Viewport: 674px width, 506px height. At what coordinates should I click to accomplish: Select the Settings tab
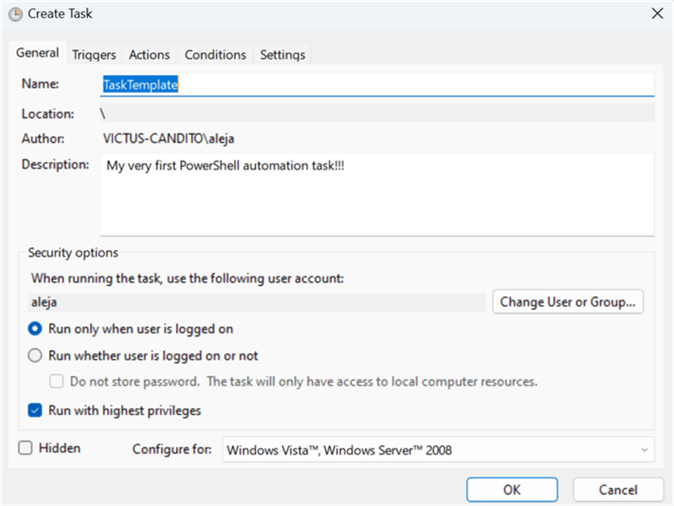click(283, 55)
